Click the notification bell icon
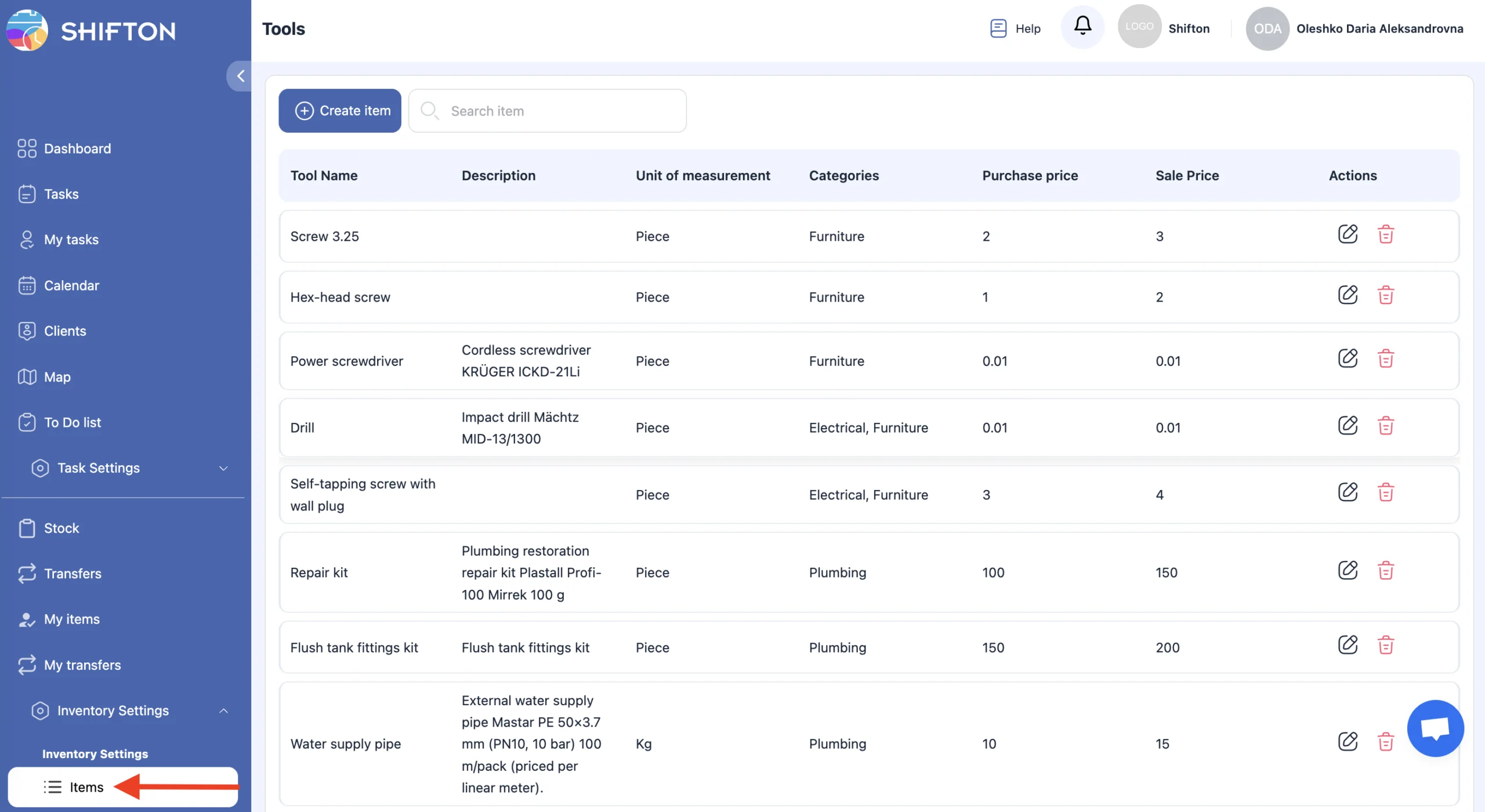 click(1082, 26)
